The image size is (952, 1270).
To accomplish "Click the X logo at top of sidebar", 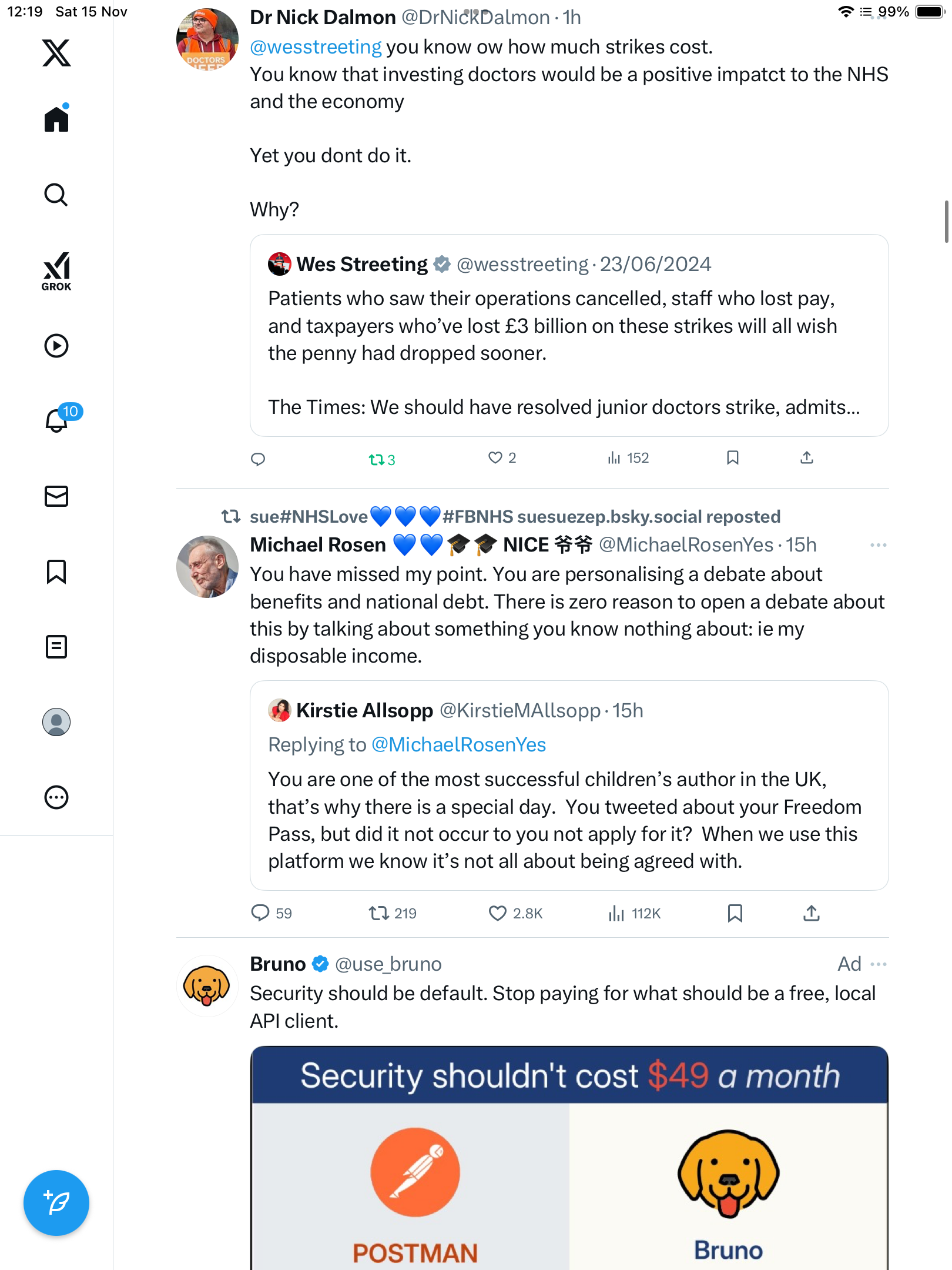I will point(56,53).
